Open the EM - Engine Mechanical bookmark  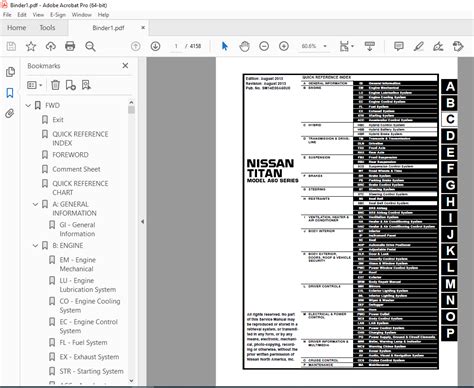(x=78, y=264)
